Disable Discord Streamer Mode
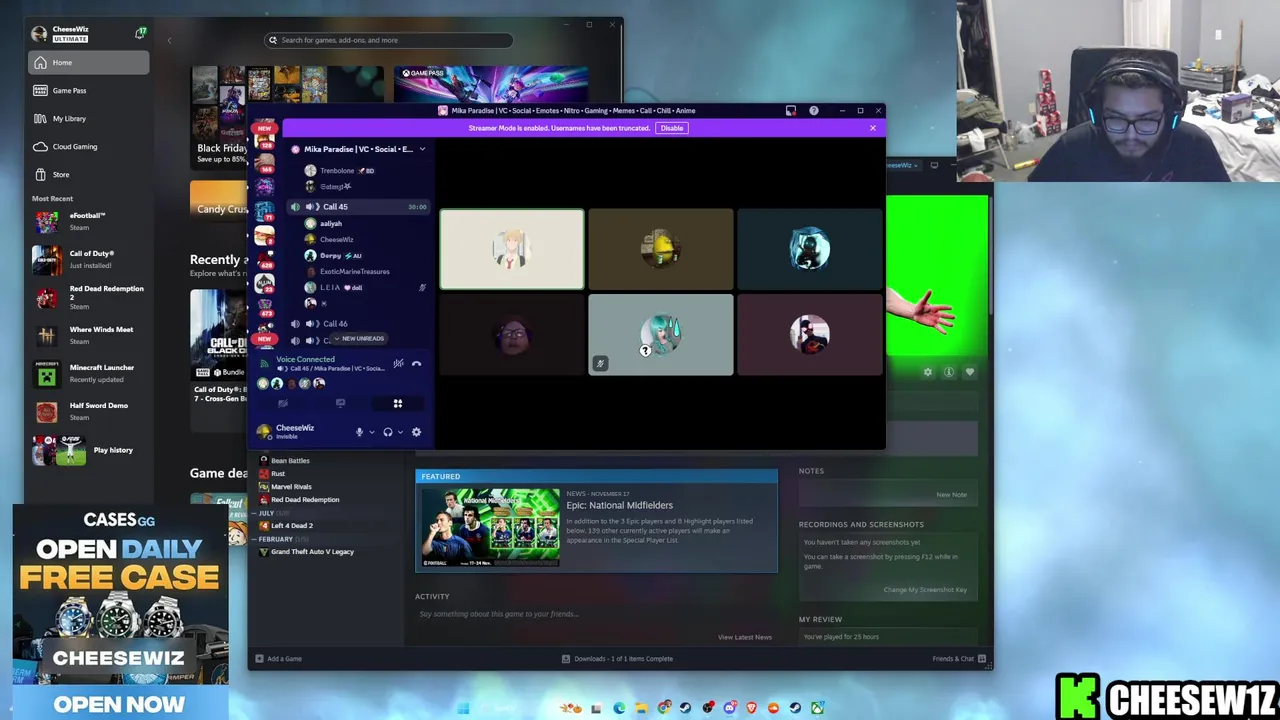The width and height of the screenshot is (1280, 720). [x=672, y=128]
